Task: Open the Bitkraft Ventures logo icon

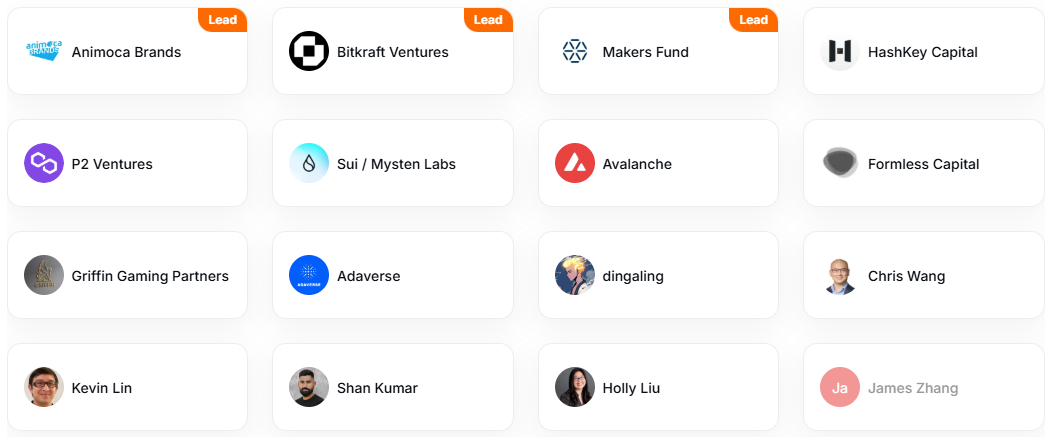Action: click(x=309, y=51)
